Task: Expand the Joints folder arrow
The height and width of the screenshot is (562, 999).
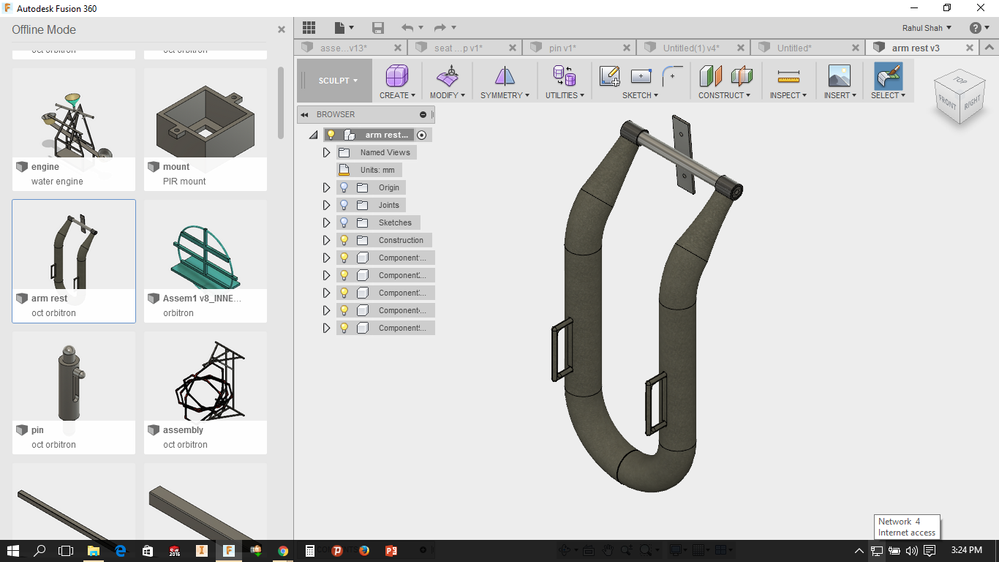Action: 326,206
